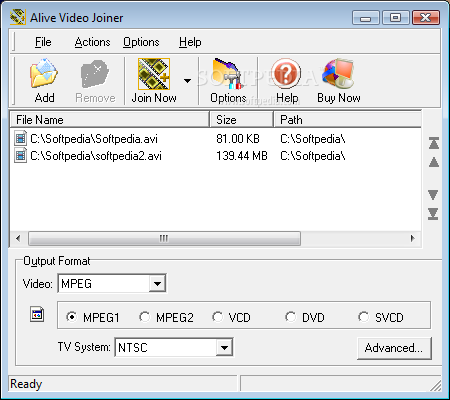The height and width of the screenshot is (400, 450).
Task: Click the scroll left arrow of file list
Action: pos(18,238)
